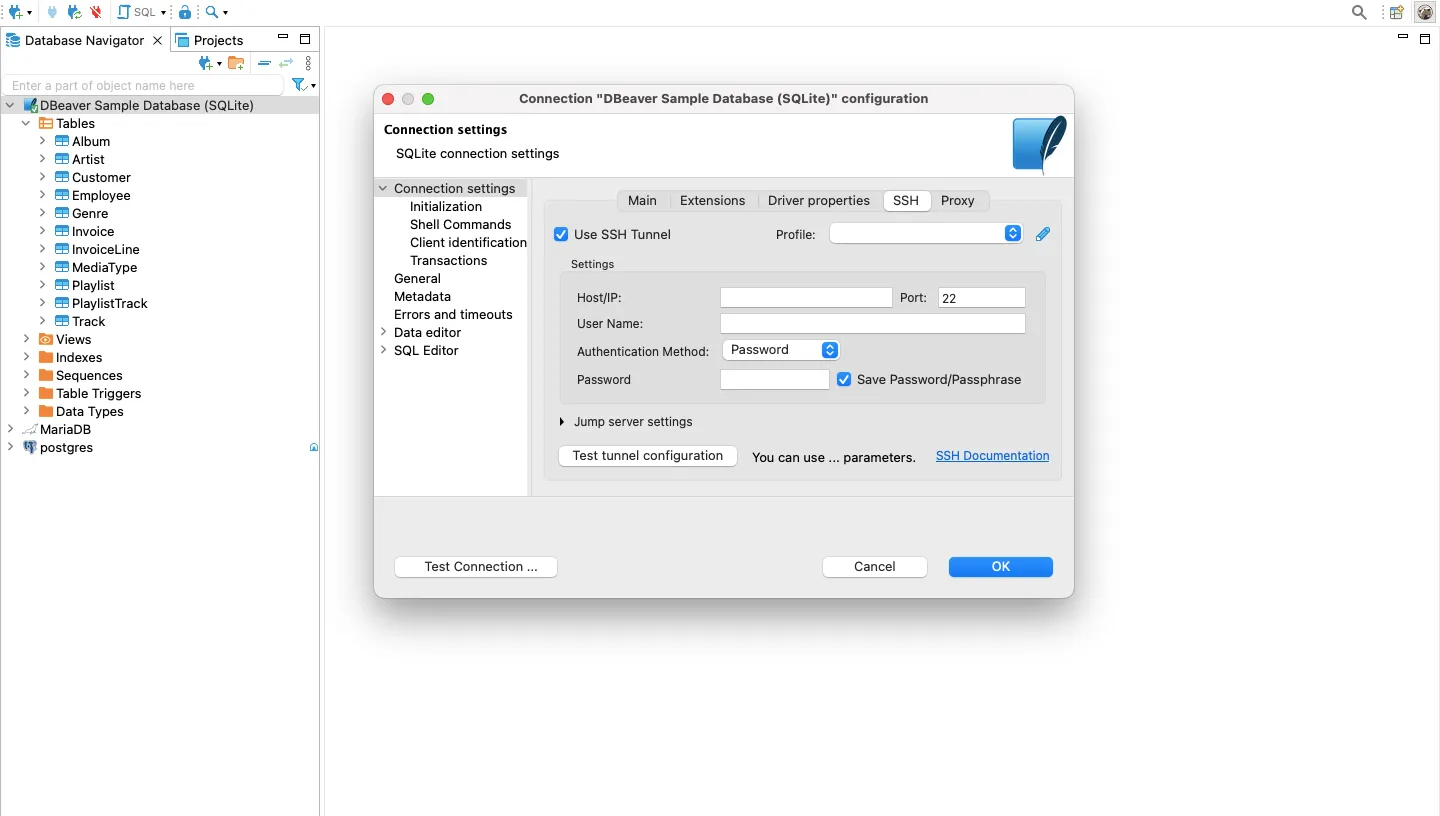The image size is (1440, 816).
Task: Click the blue magnifier search icon in toolbar
Action: point(212,12)
